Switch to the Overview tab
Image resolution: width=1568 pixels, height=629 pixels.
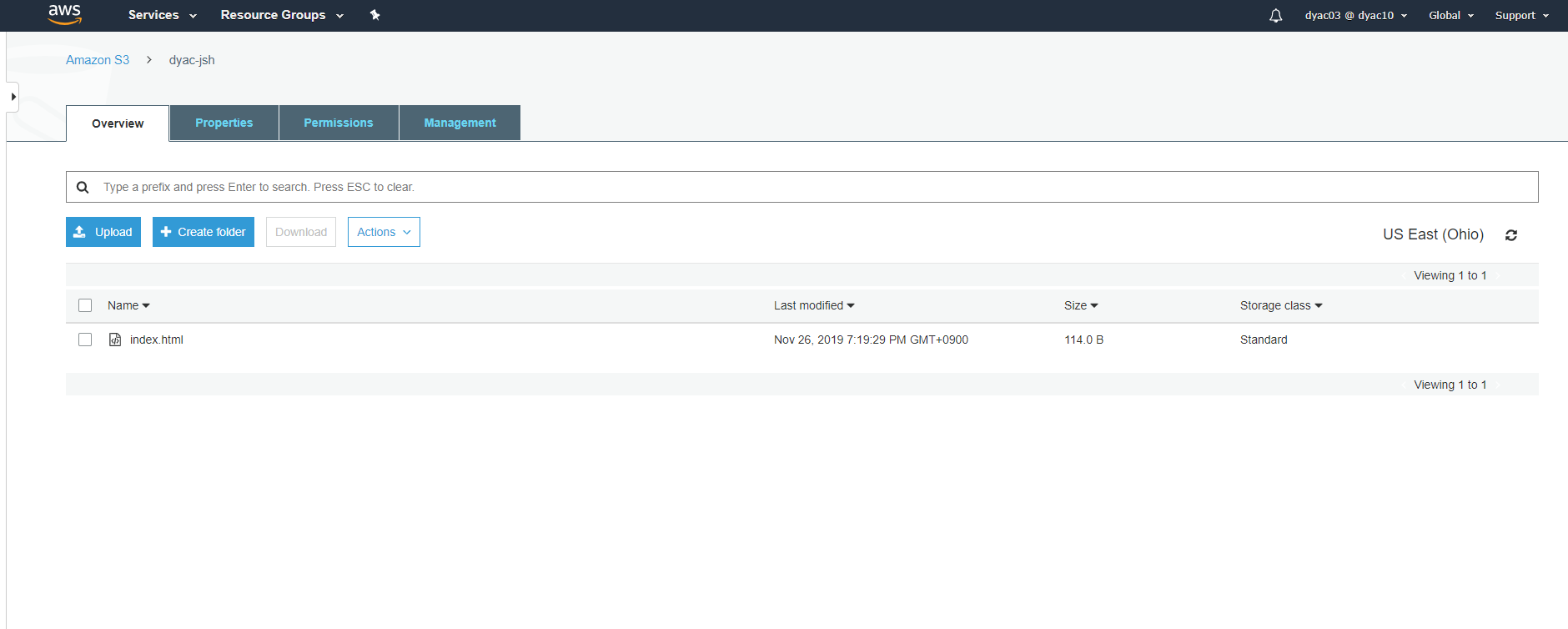pos(118,123)
